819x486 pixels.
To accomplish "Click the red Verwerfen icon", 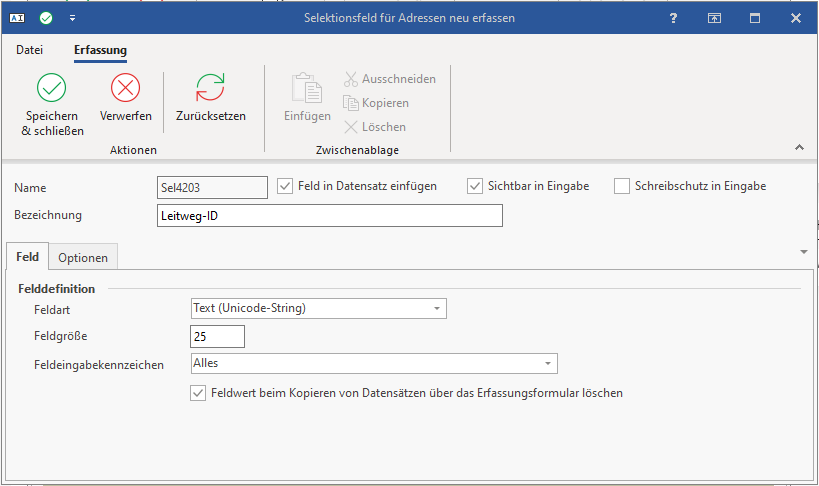I will 126,88.
